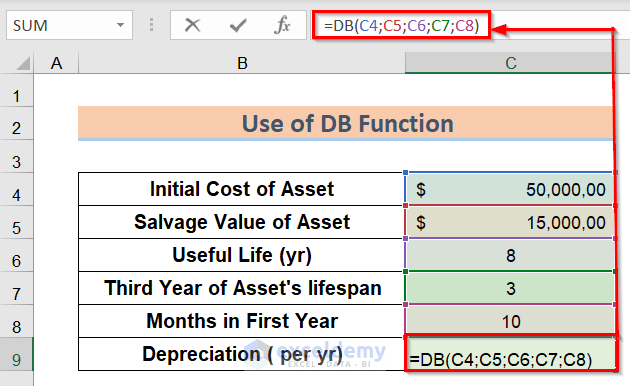Click cell C9 with the DB formula
The height and width of the screenshot is (386, 630).
click(x=511, y=354)
